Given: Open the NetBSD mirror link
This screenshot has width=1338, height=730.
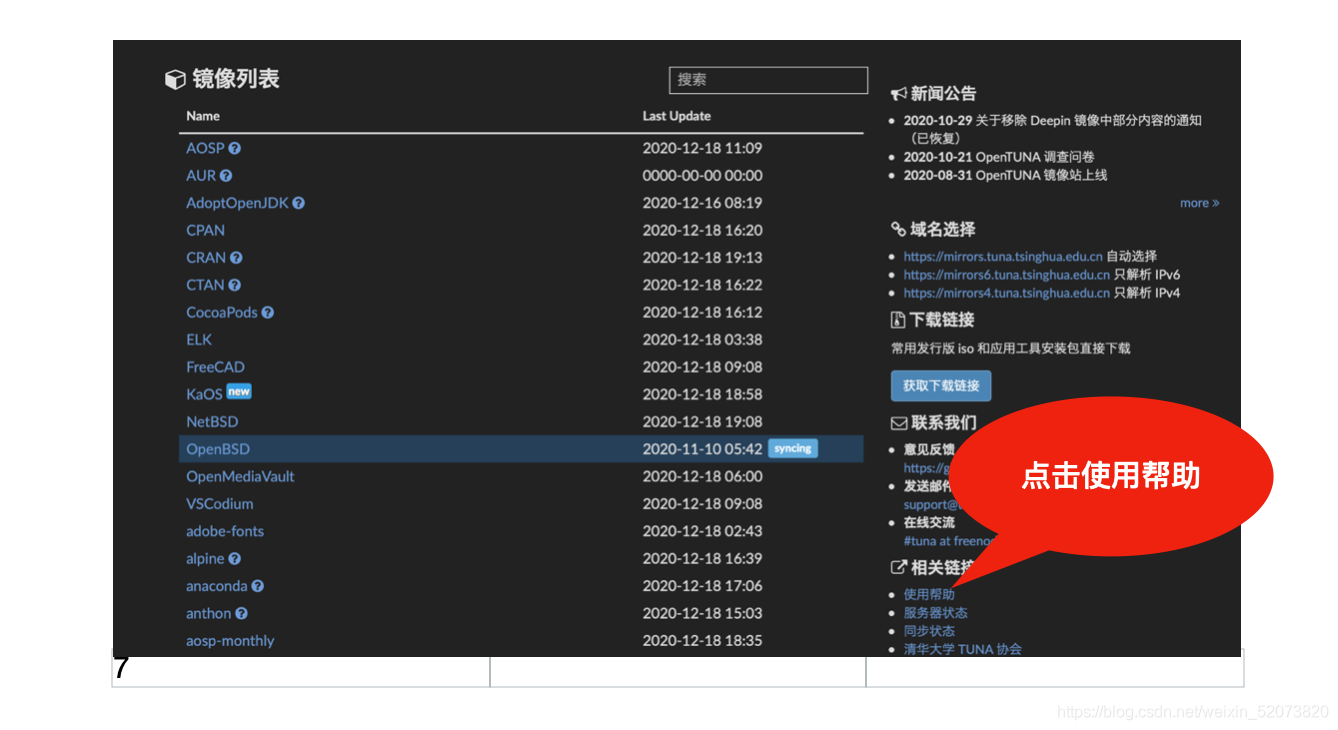Looking at the screenshot, I should pyautogui.click(x=212, y=422).
